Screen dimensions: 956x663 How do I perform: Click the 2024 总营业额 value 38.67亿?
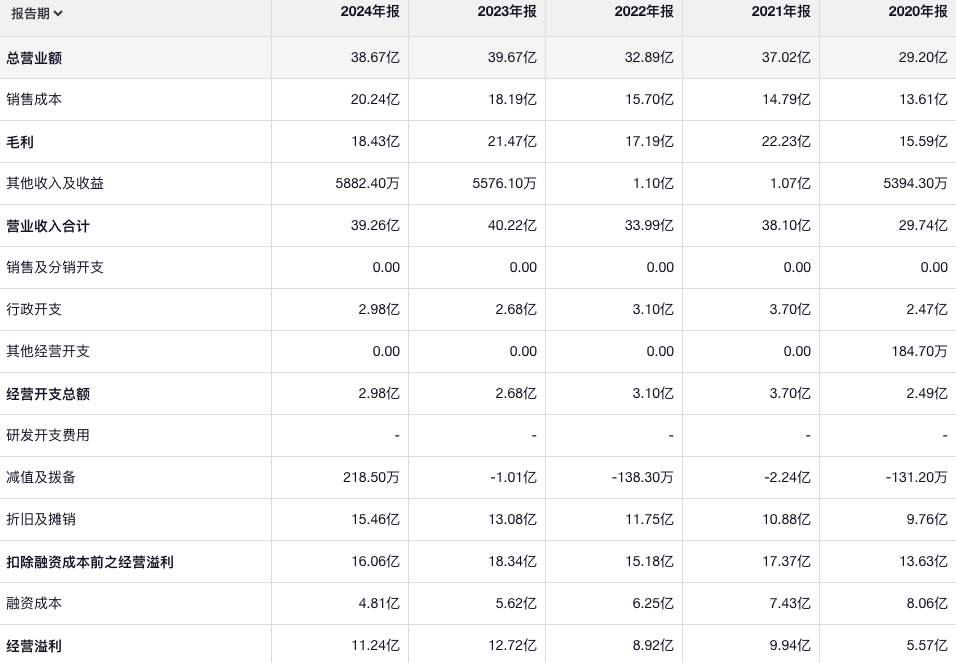pyautogui.click(x=375, y=58)
